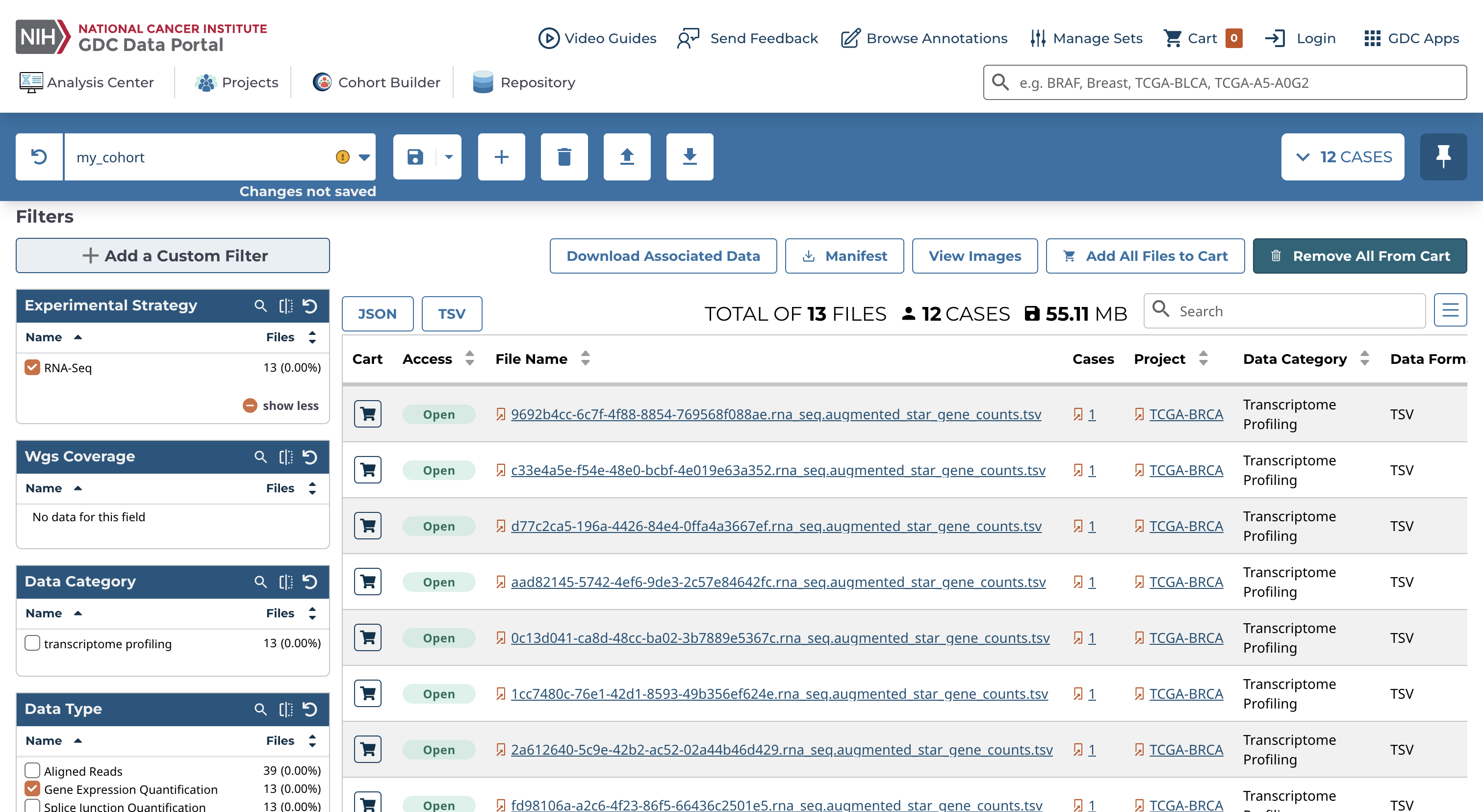Click the delete cohort trash icon

[563, 156]
